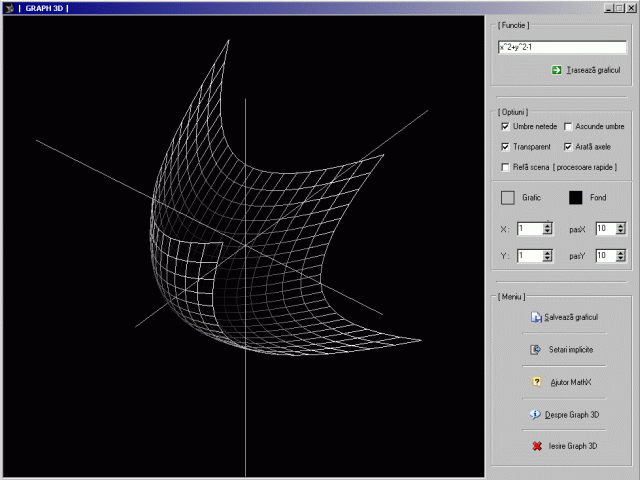Click the green arrow icon beside Trasează graficul

(556, 70)
